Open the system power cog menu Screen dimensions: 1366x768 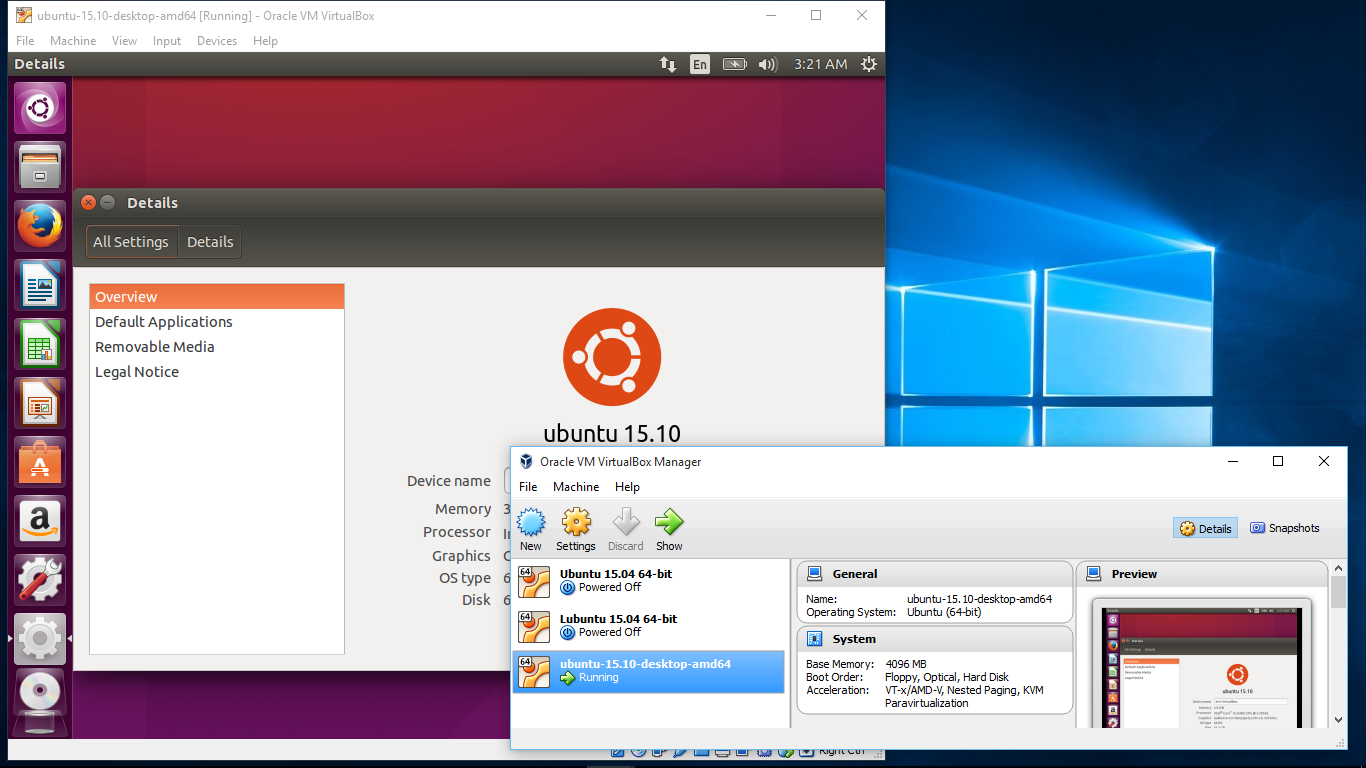868,64
